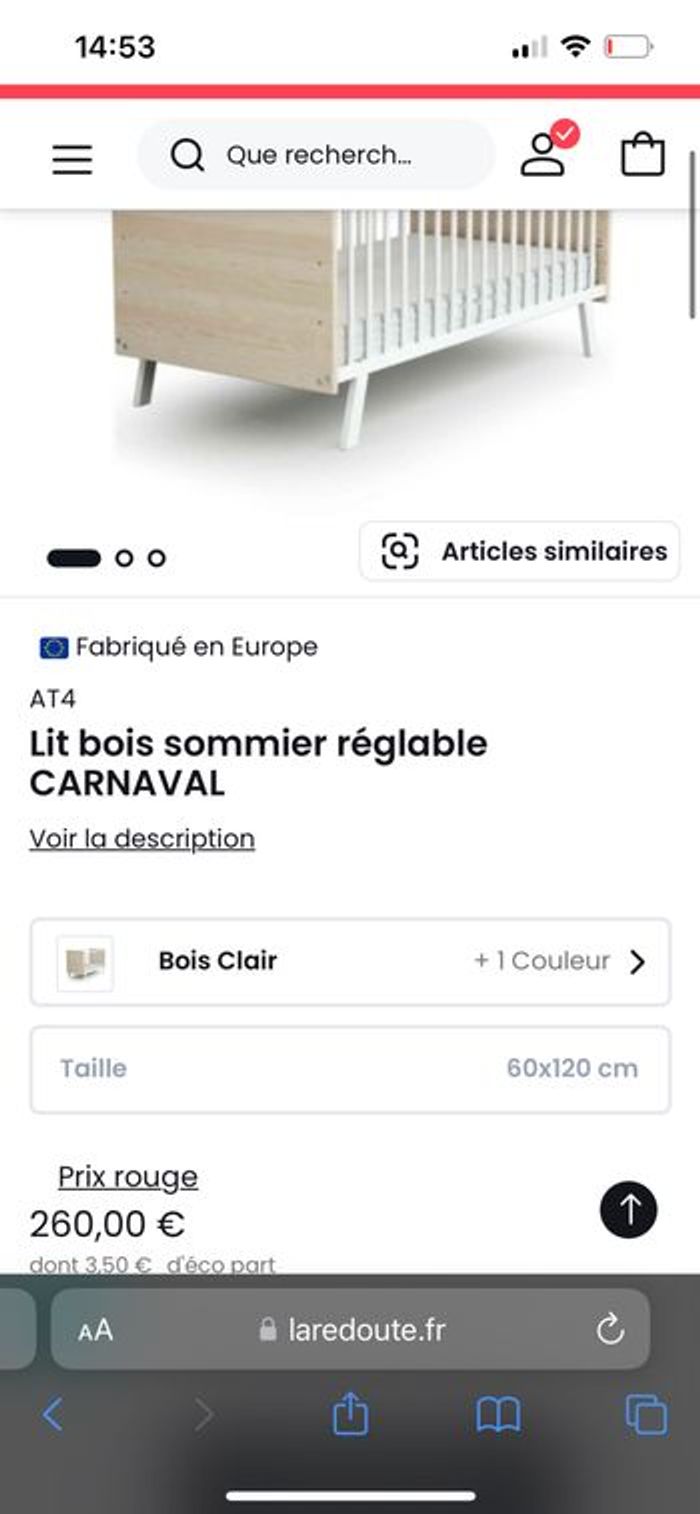Select the third image carousel dot
Screen dimensions: 700x1514
(x=156, y=558)
